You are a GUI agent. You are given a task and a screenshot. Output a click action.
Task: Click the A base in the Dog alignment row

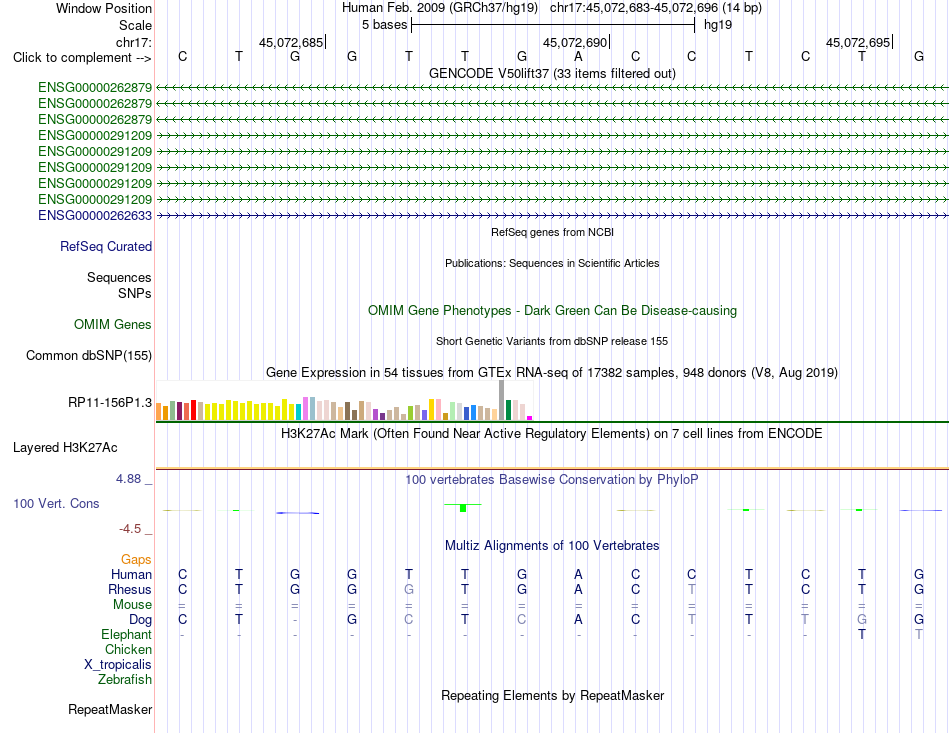[x=579, y=619]
